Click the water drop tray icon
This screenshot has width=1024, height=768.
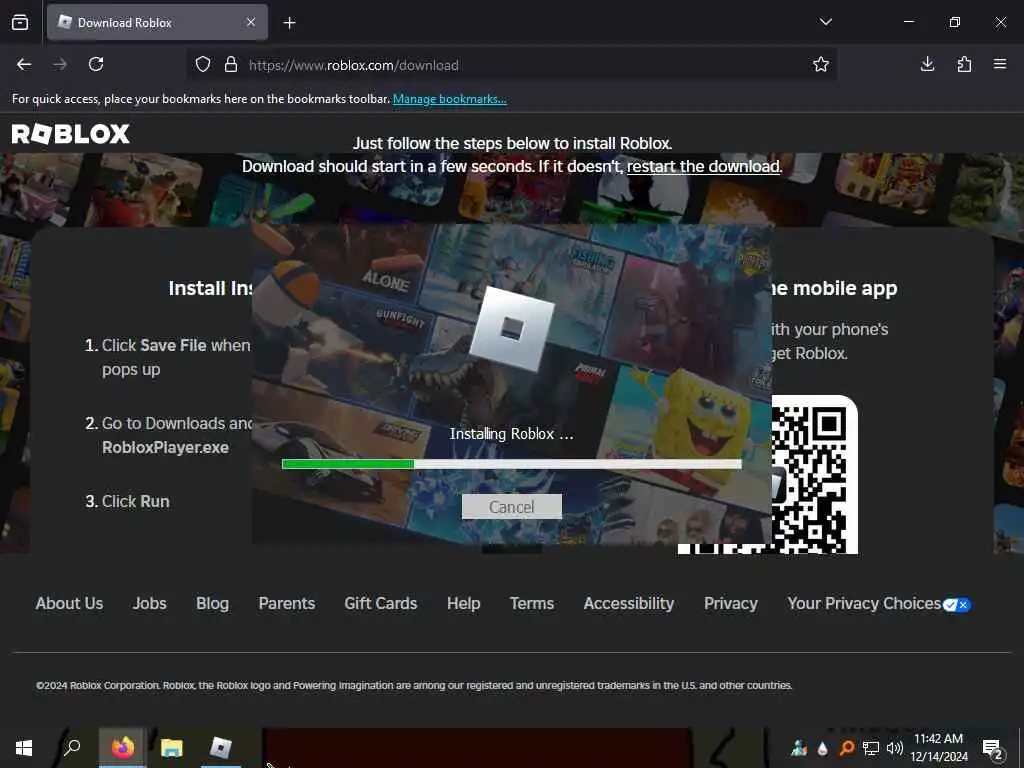click(823, 748)
